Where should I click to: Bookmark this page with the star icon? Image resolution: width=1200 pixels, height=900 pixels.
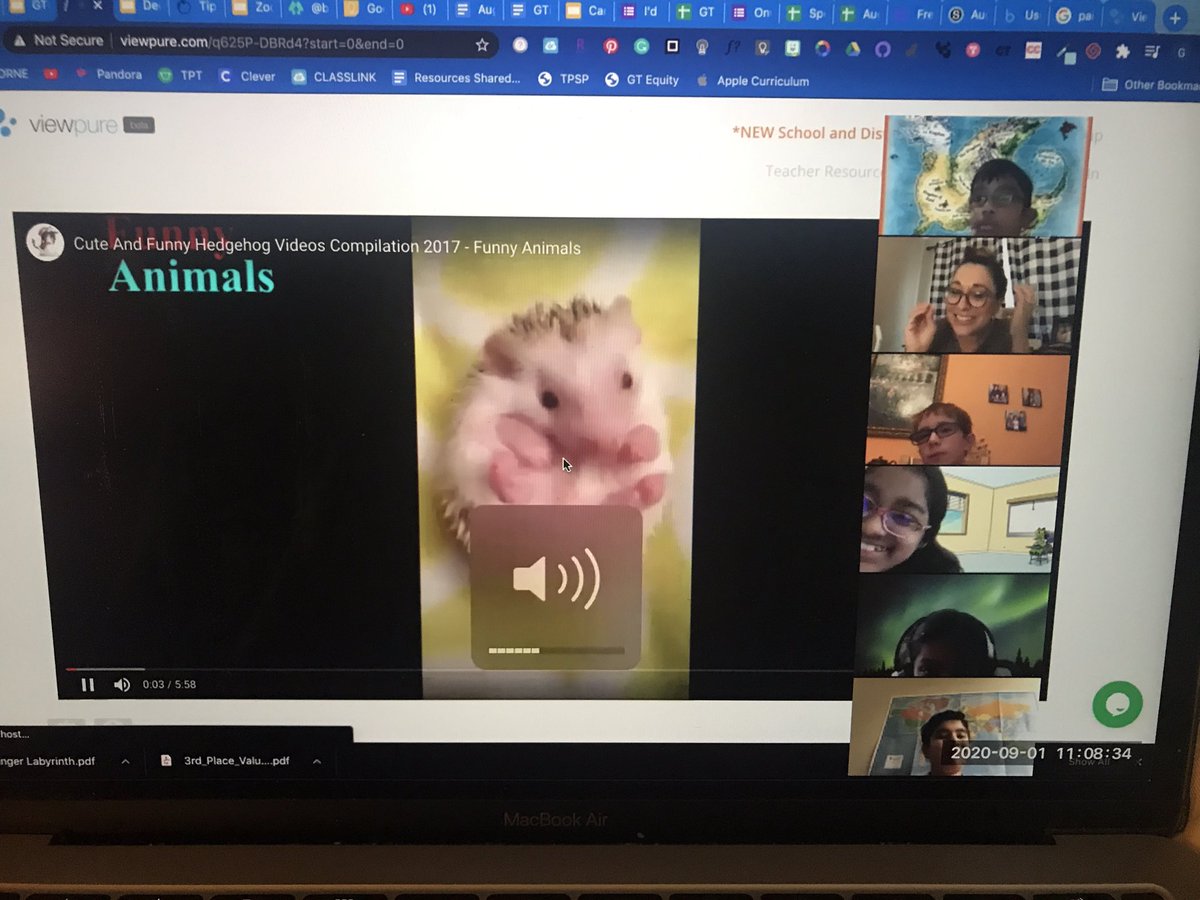(482, 45)
